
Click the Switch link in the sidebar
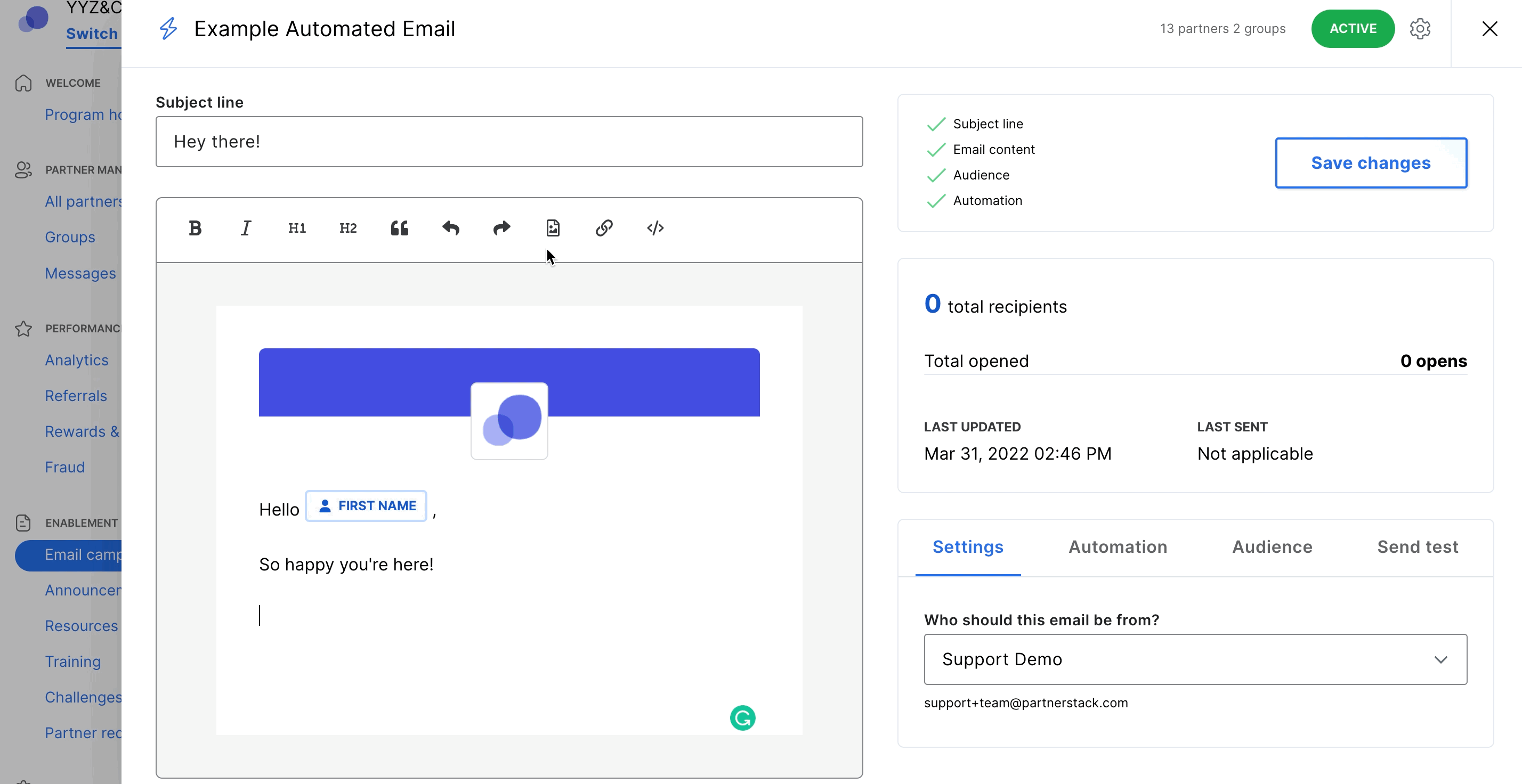[92, 34]
